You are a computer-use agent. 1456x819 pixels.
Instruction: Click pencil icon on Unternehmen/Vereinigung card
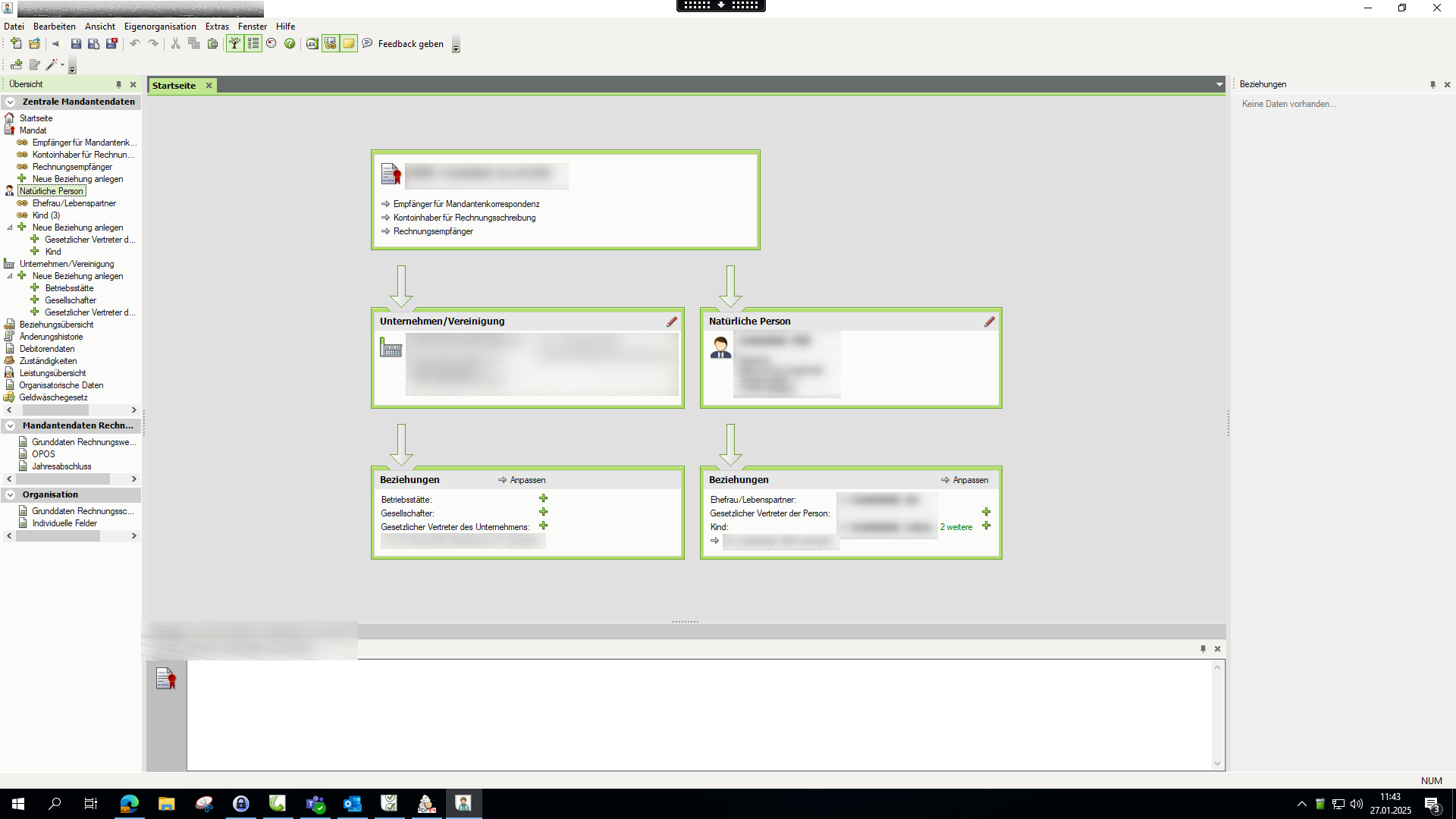pos(671,322)
